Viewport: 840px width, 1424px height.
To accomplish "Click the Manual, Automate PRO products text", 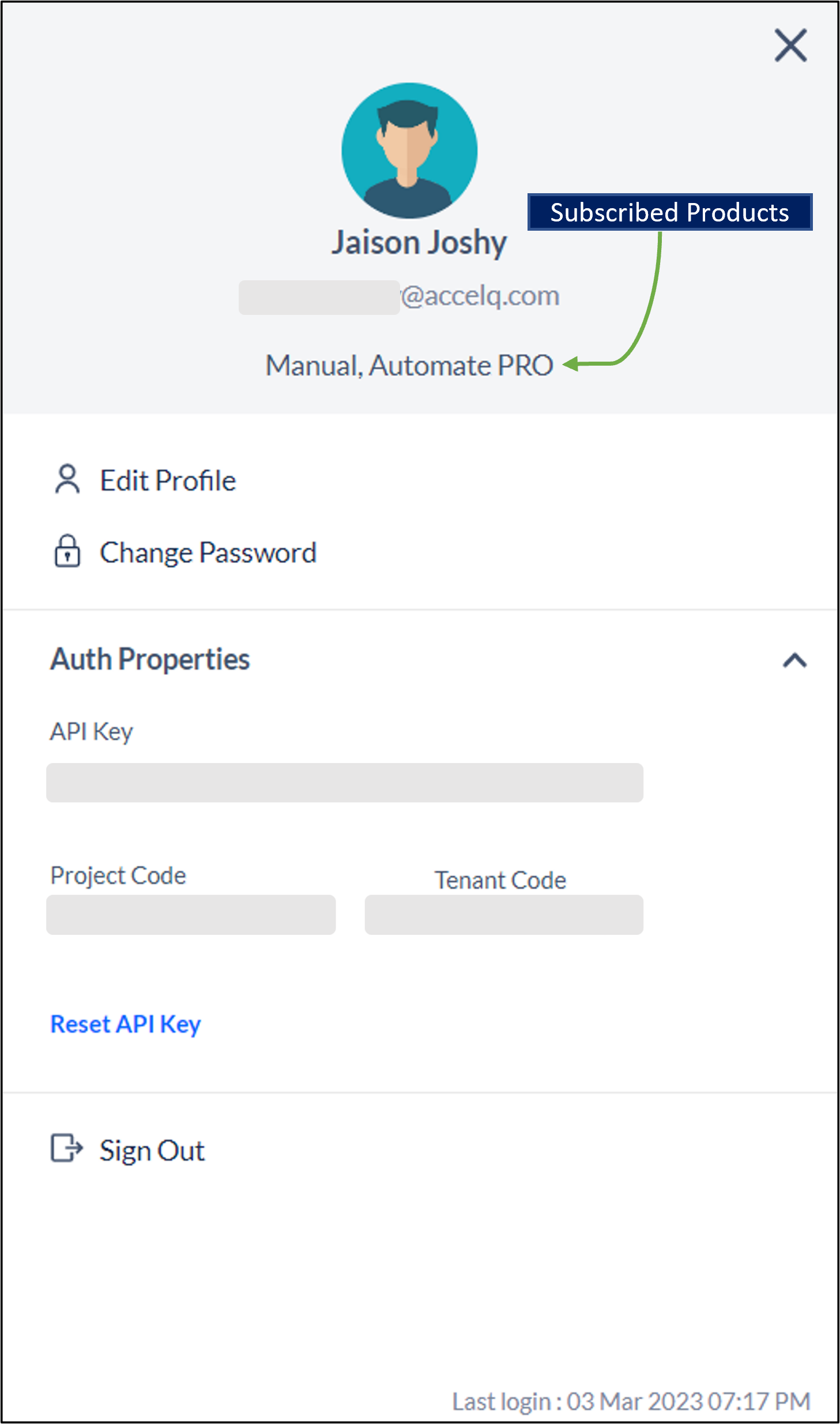I will [x=409, y=366].
